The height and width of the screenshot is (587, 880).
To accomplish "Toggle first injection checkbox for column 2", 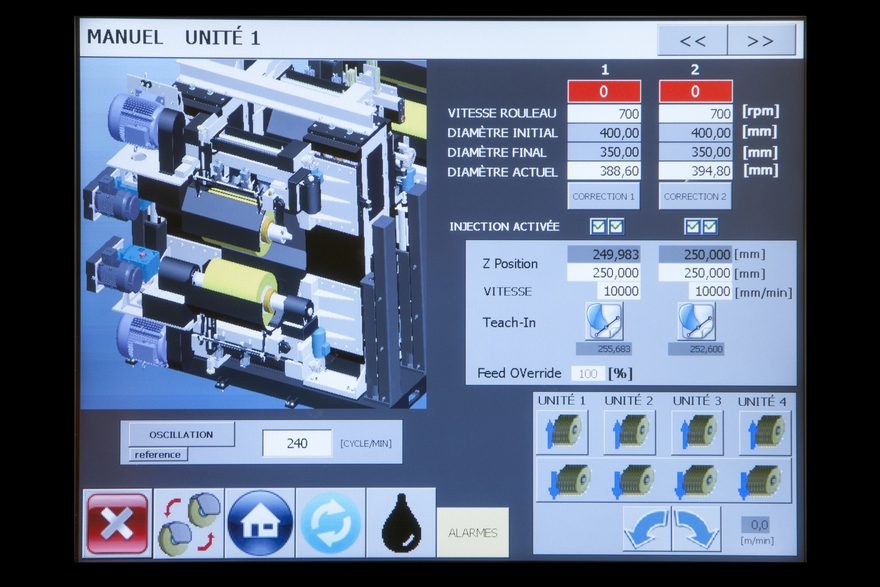I will (691, 226).
